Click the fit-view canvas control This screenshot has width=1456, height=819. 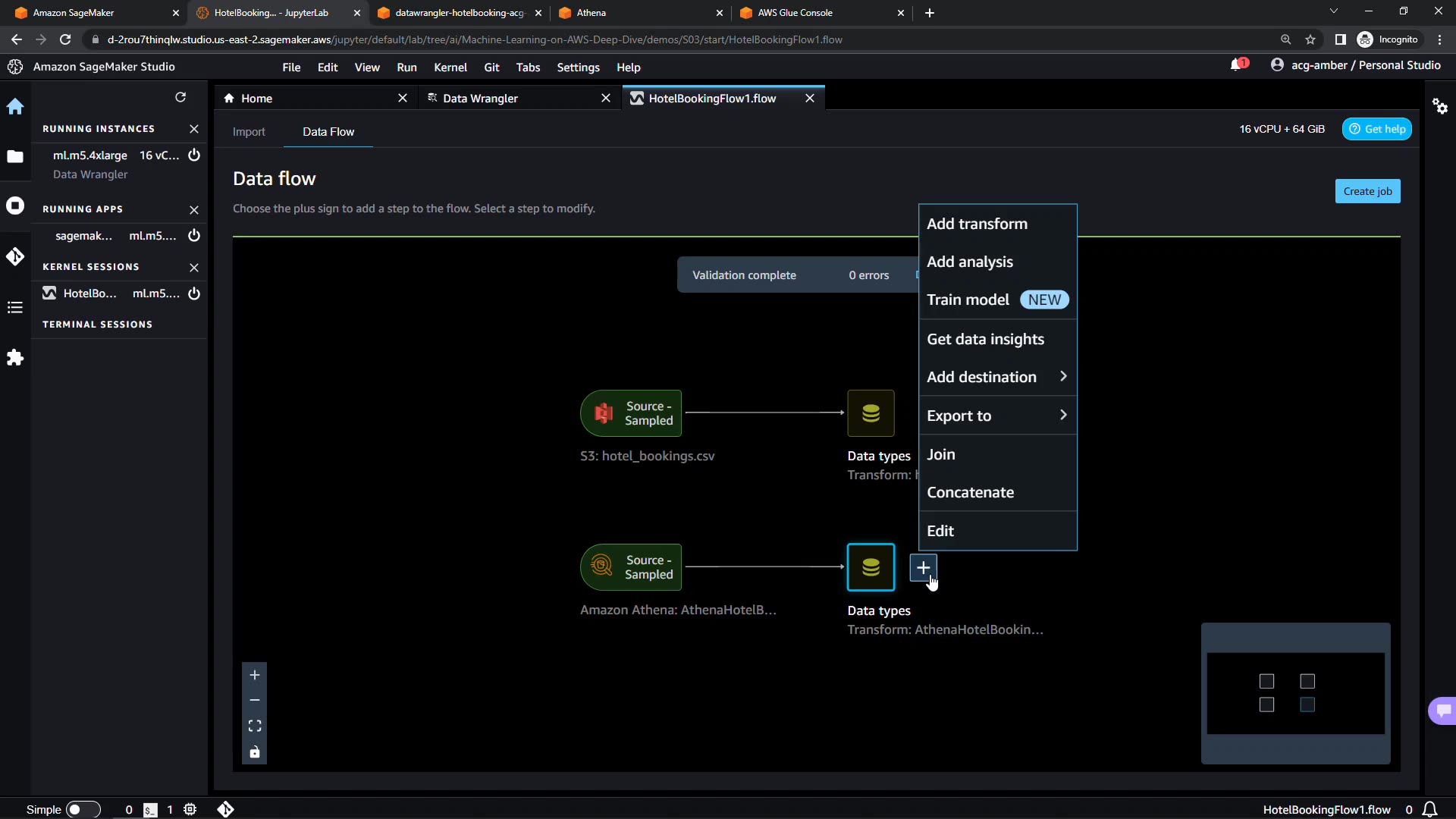pyautogui.click(x=255, y=726)
